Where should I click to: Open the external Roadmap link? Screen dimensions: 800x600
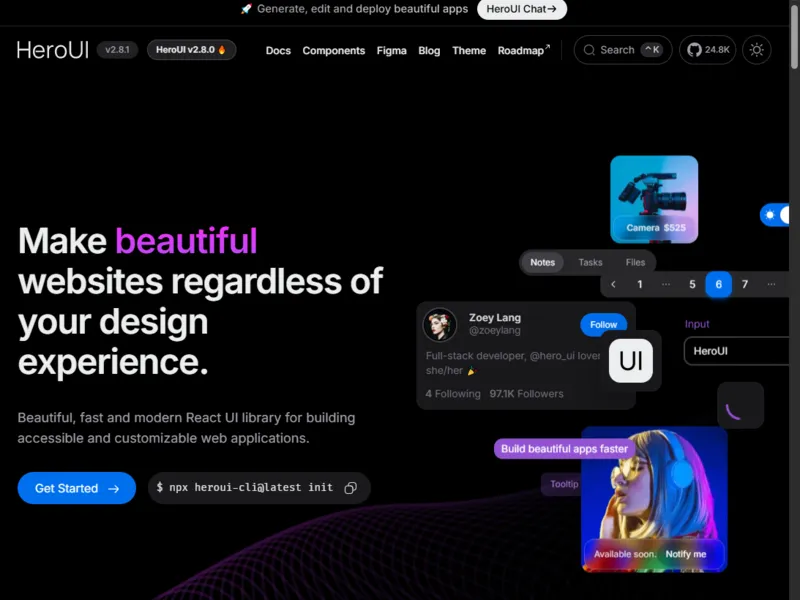pyautogui.click(x=523, y=51)
